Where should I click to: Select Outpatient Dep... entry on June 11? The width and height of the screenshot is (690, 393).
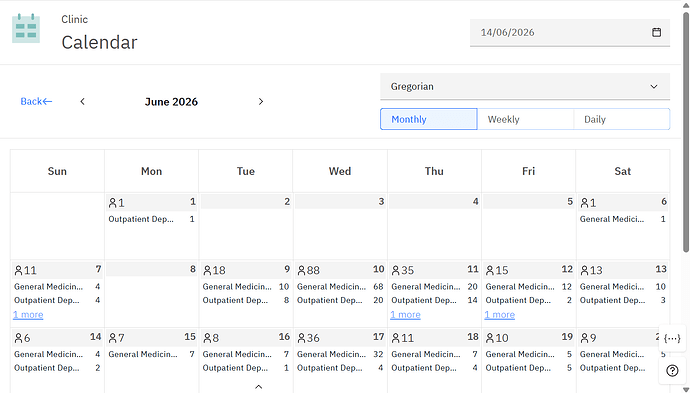[434, 300]
